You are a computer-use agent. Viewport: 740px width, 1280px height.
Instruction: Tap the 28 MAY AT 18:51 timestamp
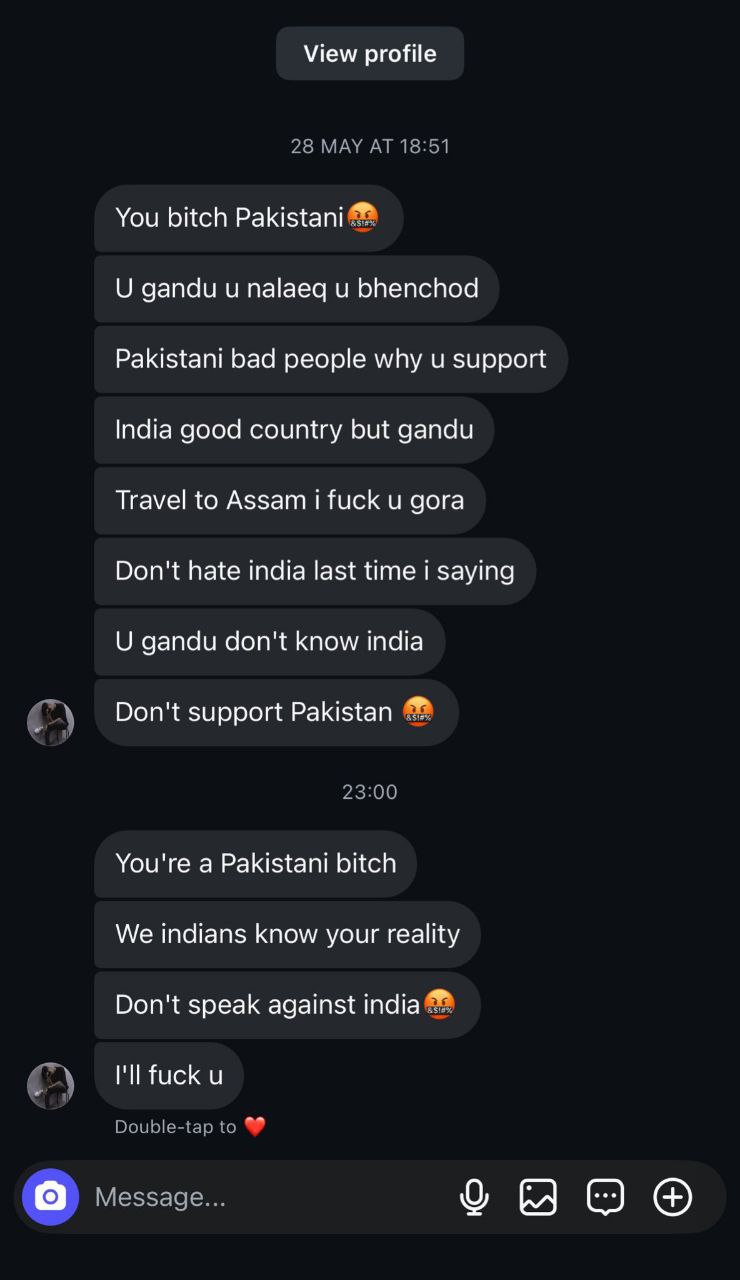(x=370, y=146)
